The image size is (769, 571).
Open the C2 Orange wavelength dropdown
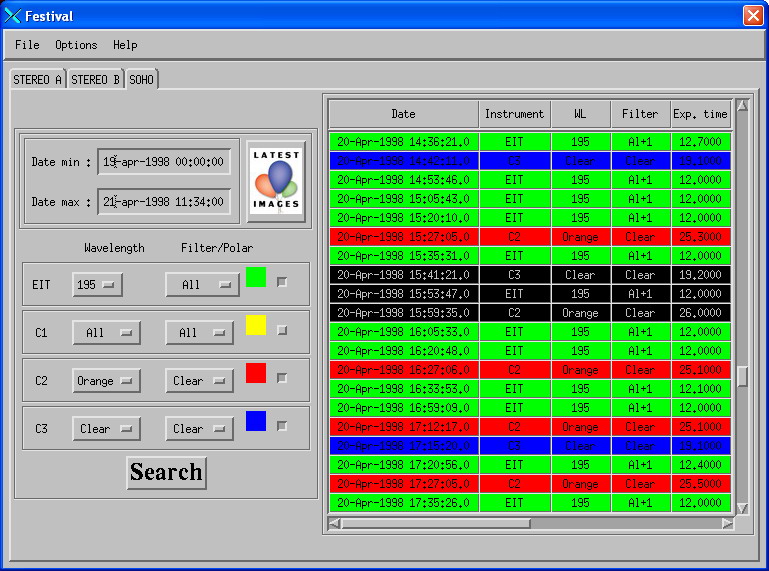105,381
